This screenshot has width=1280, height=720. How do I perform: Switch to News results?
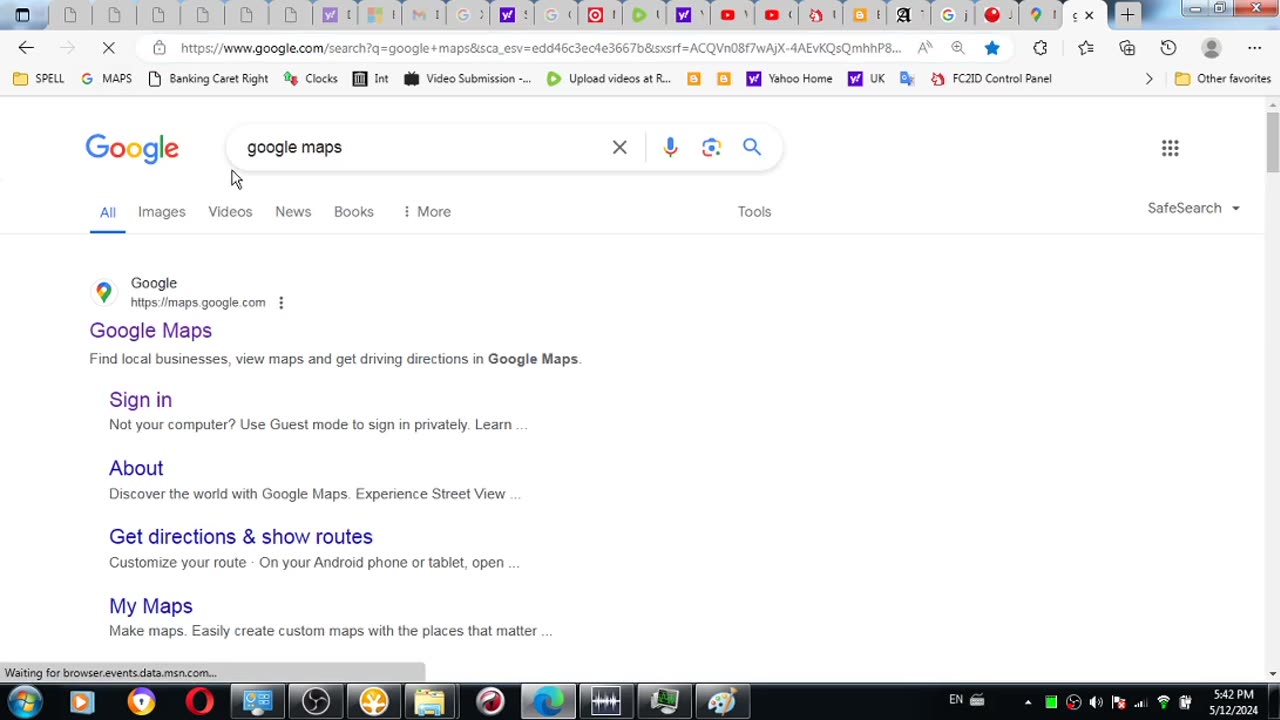[x=293, y=212]
